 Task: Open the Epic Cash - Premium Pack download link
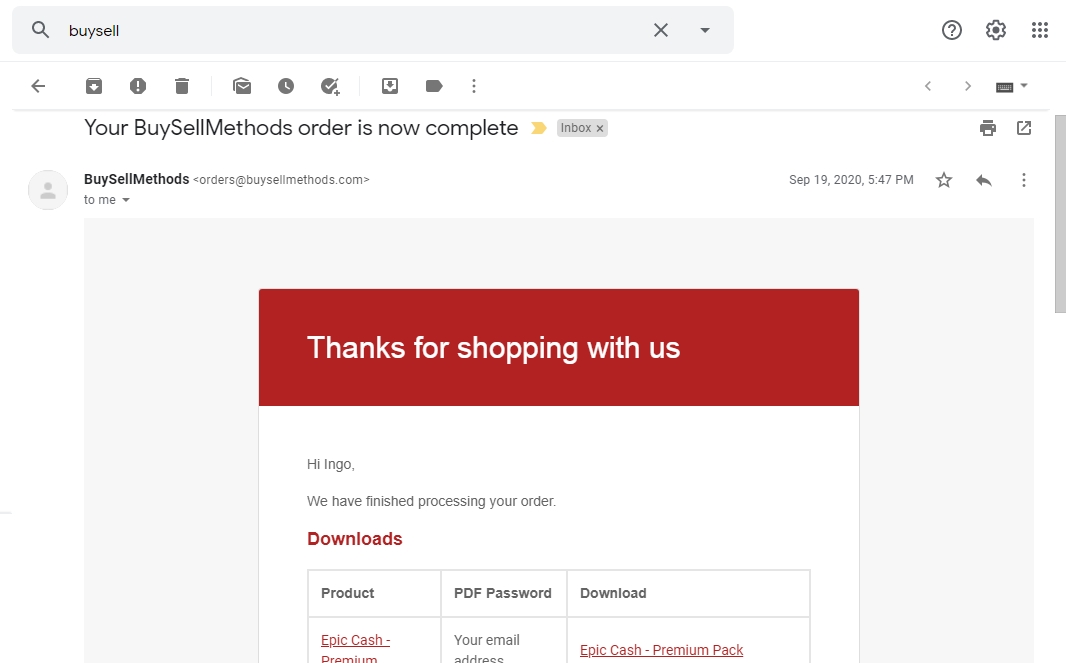661,649
